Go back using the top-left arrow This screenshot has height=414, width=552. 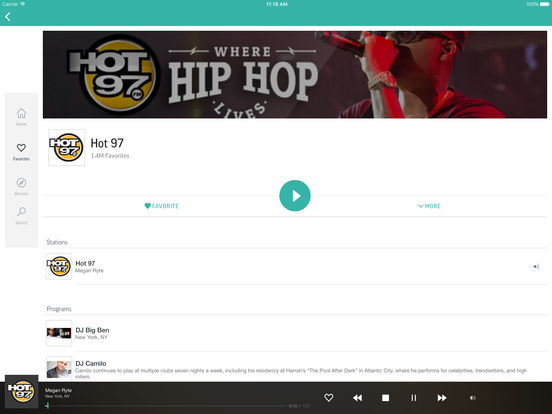[x=8, y=17]
